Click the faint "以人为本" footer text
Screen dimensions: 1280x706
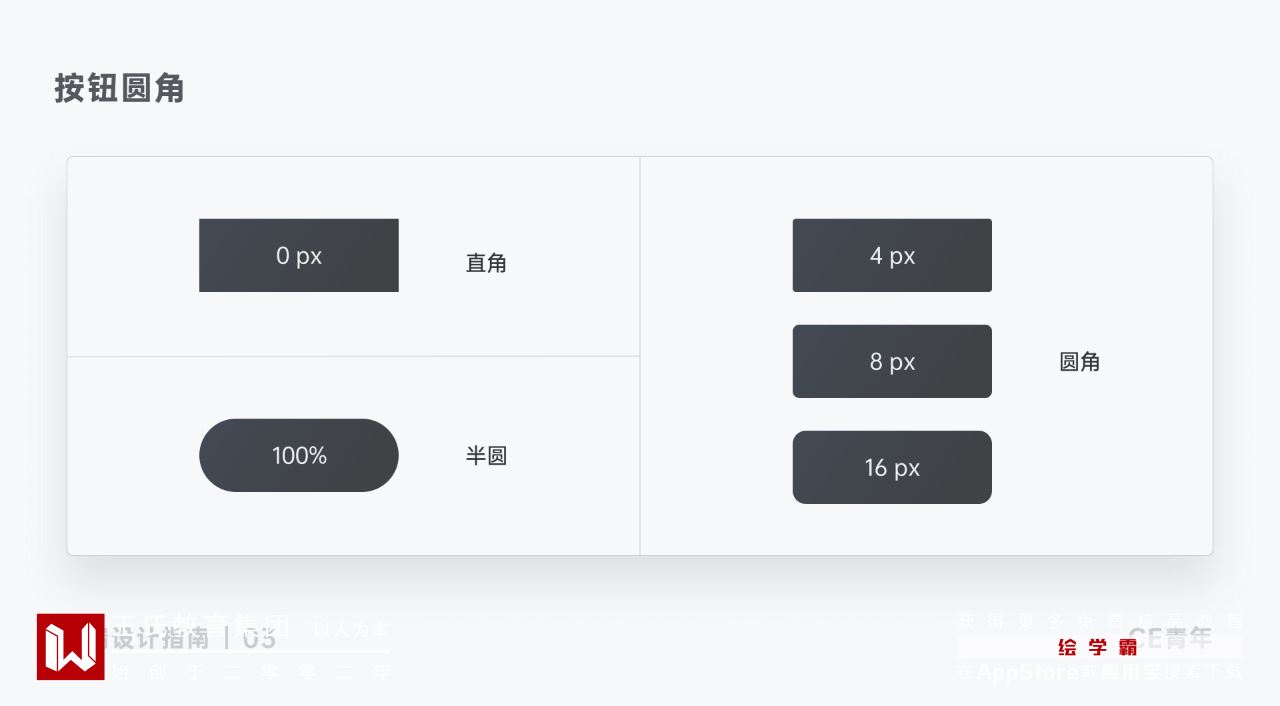351,630
